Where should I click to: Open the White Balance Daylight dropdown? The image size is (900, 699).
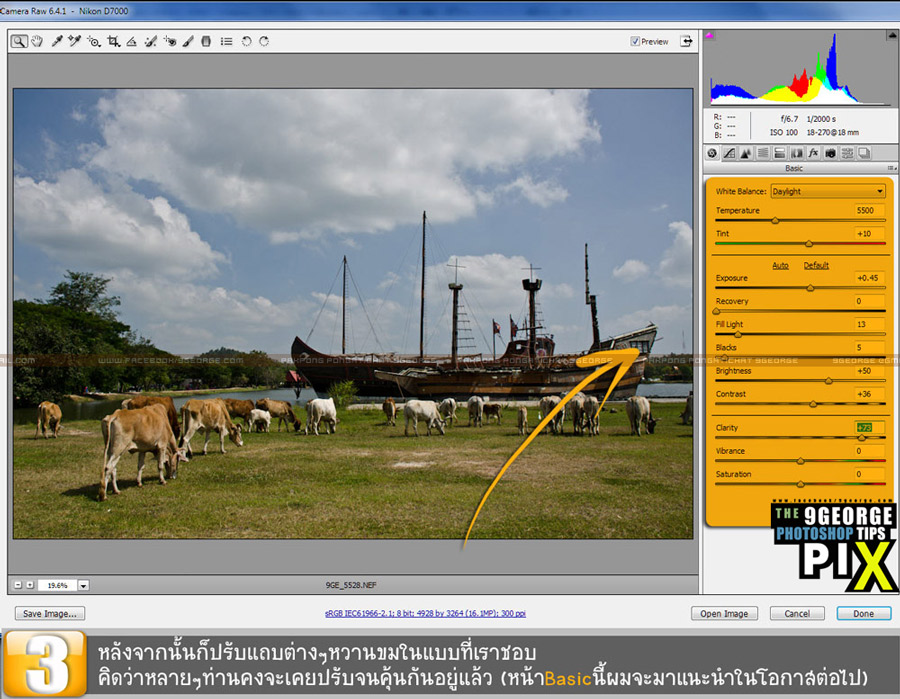pyautogui.click(x=828, y=191)
